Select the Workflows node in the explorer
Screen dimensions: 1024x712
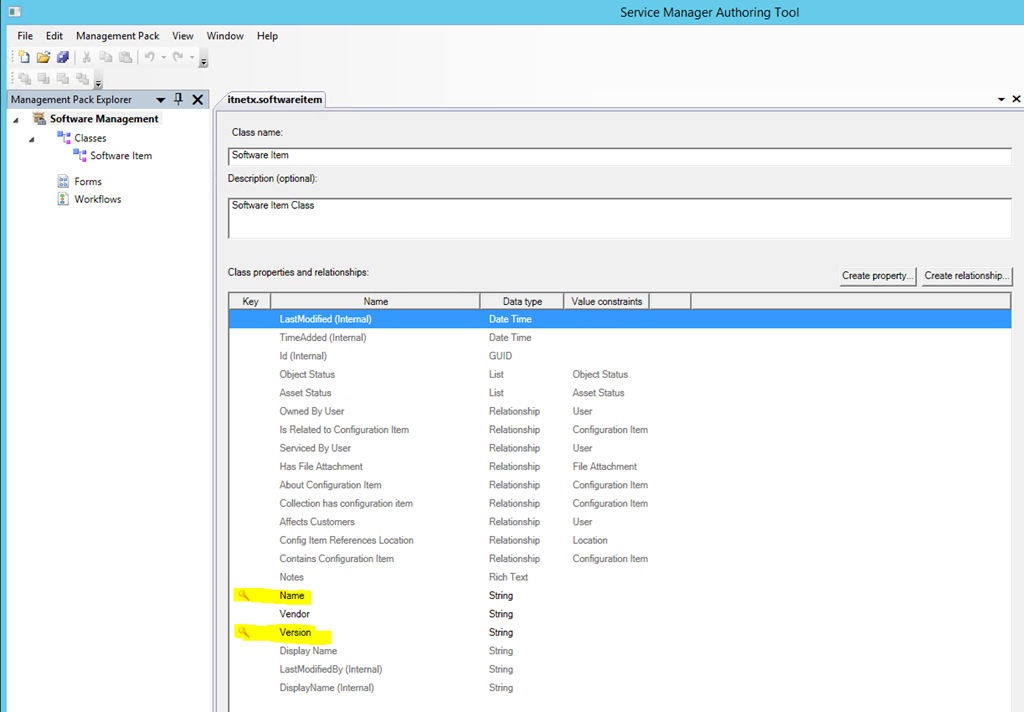(x=97, y=199)
